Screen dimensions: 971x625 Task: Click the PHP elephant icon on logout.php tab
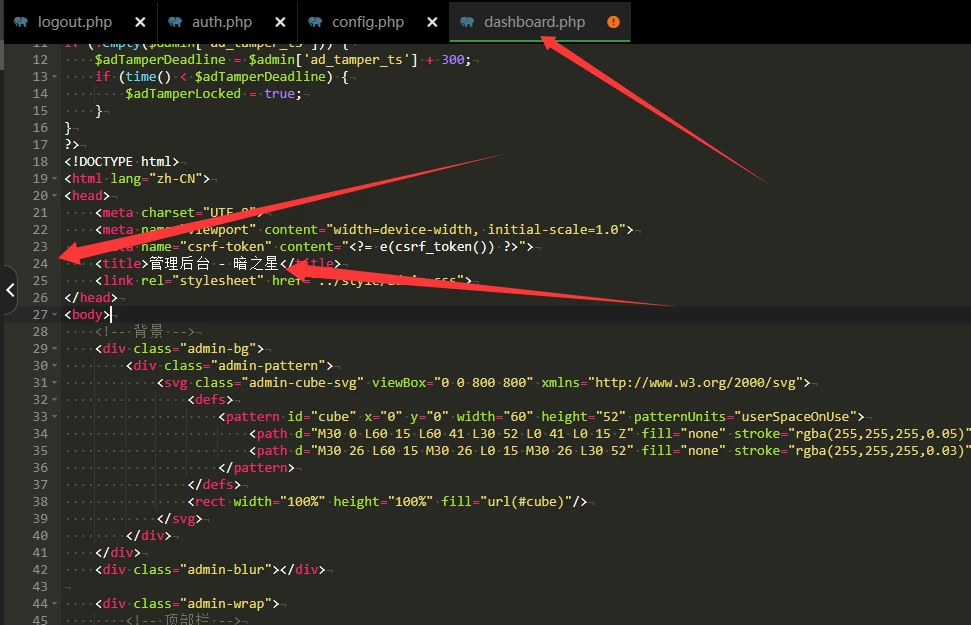point(21,22)
